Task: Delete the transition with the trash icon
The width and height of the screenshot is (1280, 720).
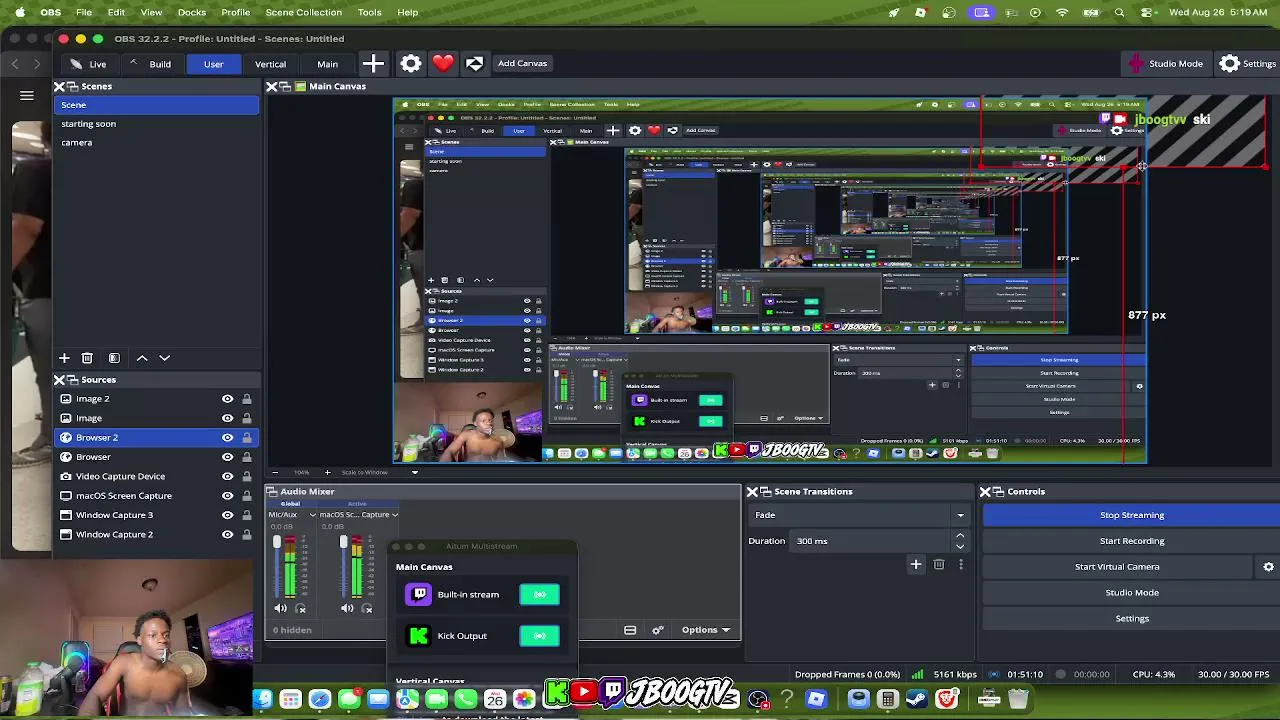Action: pos(939,564)
